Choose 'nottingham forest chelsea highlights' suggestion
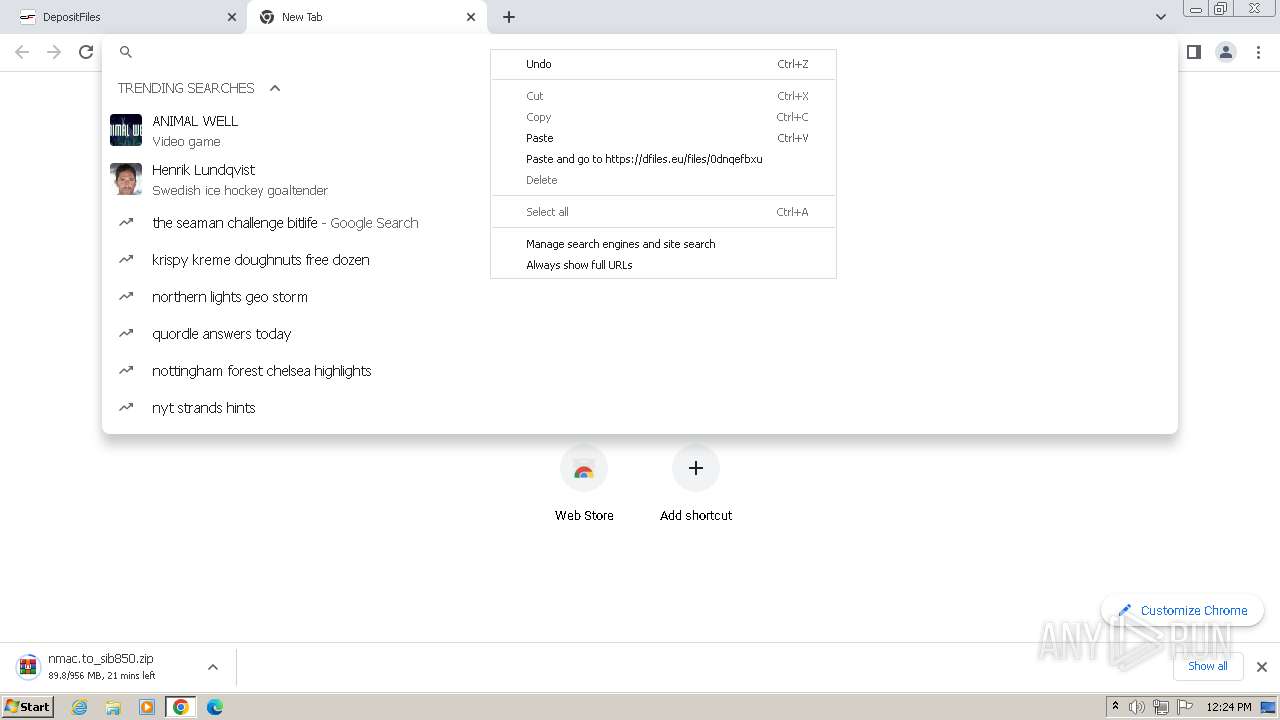The height and width of the screenshot is (720, 1280). pos(640,371)
